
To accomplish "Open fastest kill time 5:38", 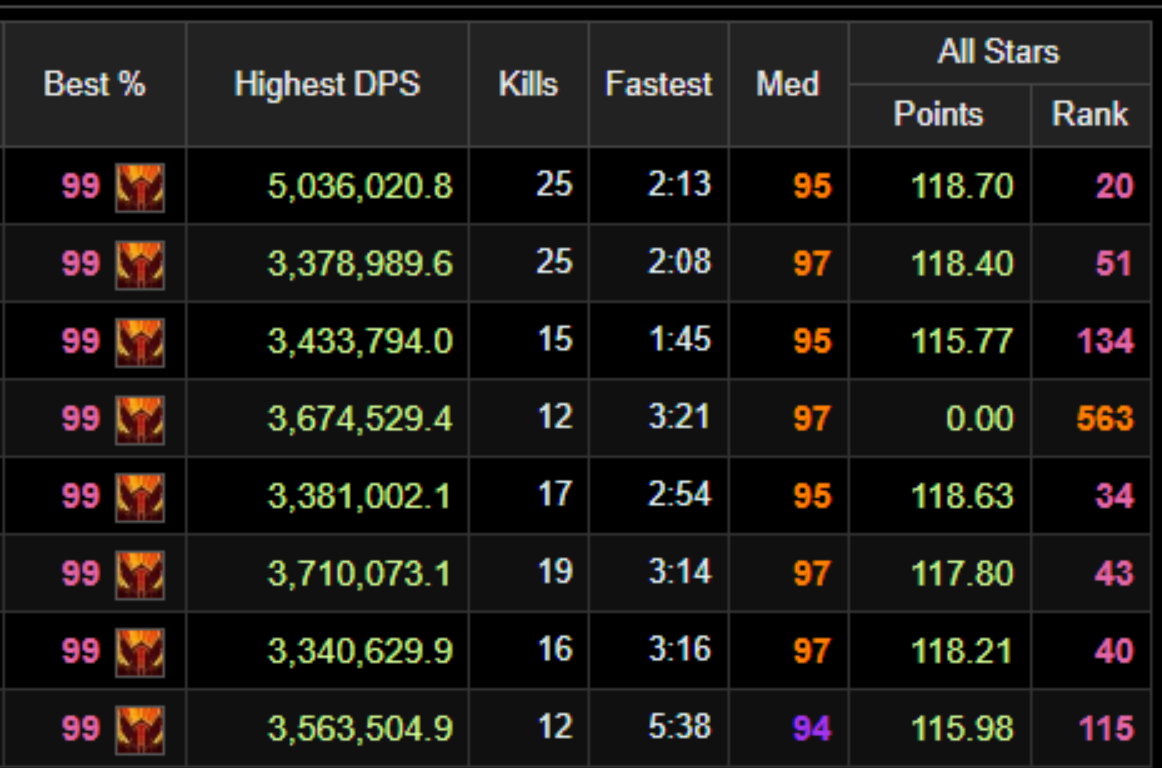I will [x=679, y=726].
